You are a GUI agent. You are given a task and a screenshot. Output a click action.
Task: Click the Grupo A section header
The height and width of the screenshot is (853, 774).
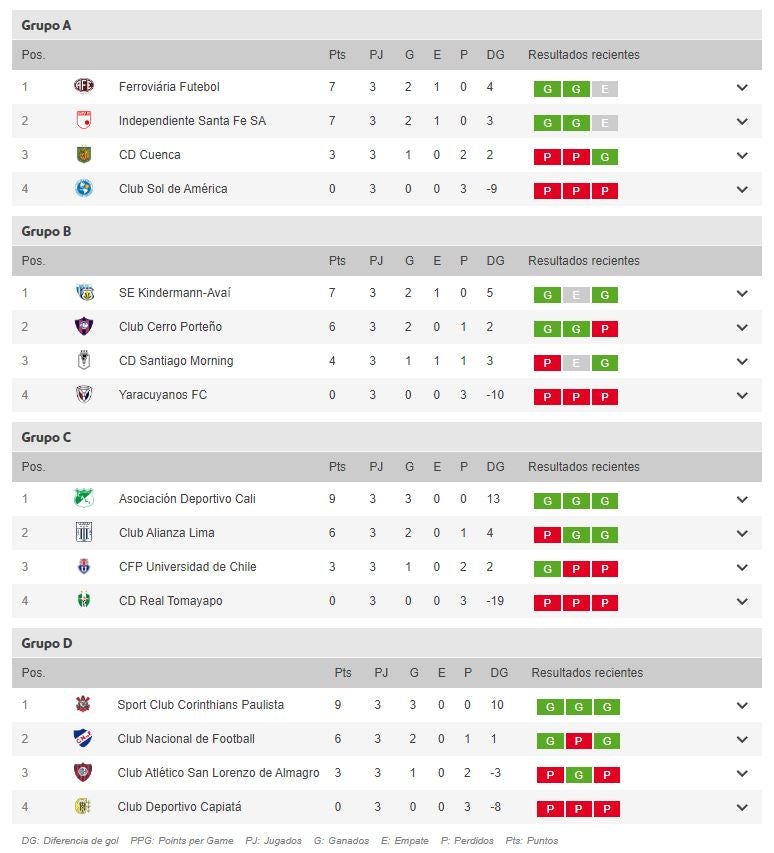point(47,24)
